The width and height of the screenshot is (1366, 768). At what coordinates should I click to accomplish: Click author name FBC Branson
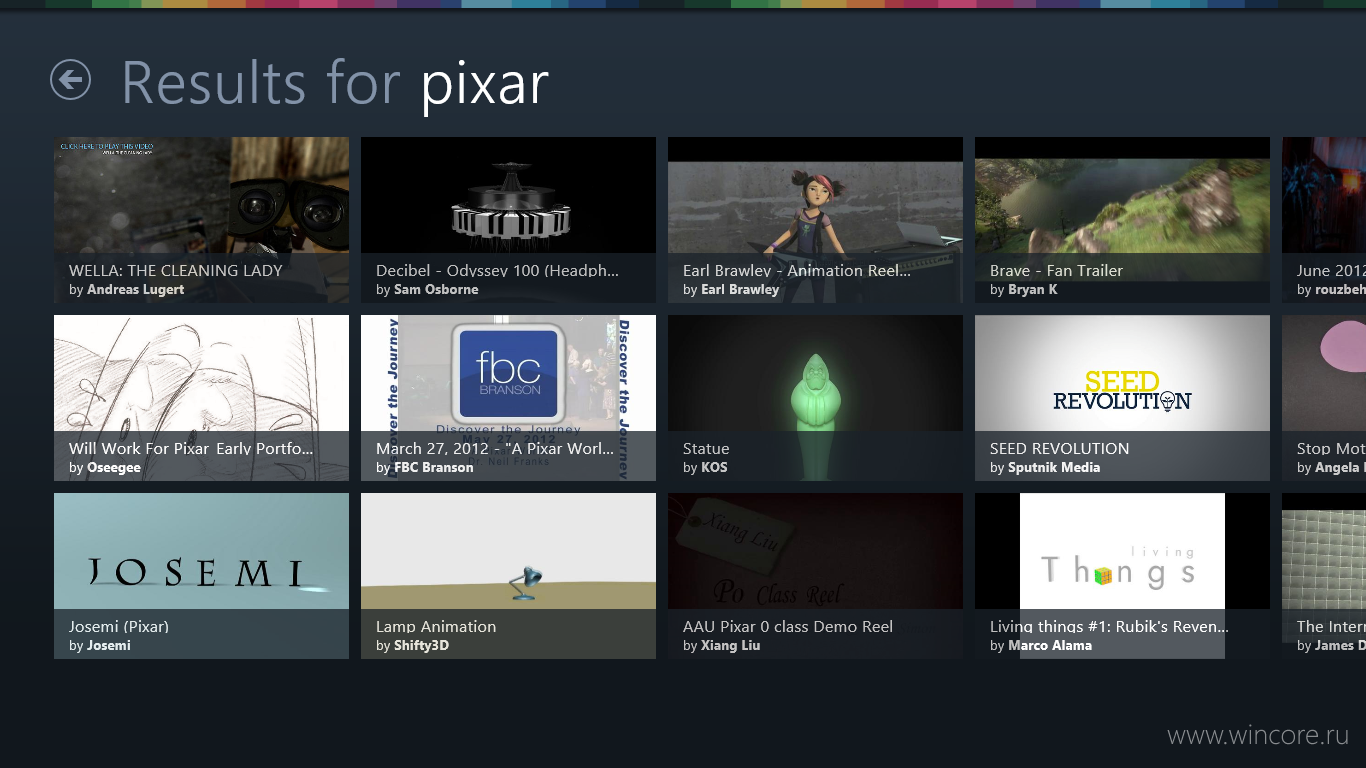[x=434, y=468]
